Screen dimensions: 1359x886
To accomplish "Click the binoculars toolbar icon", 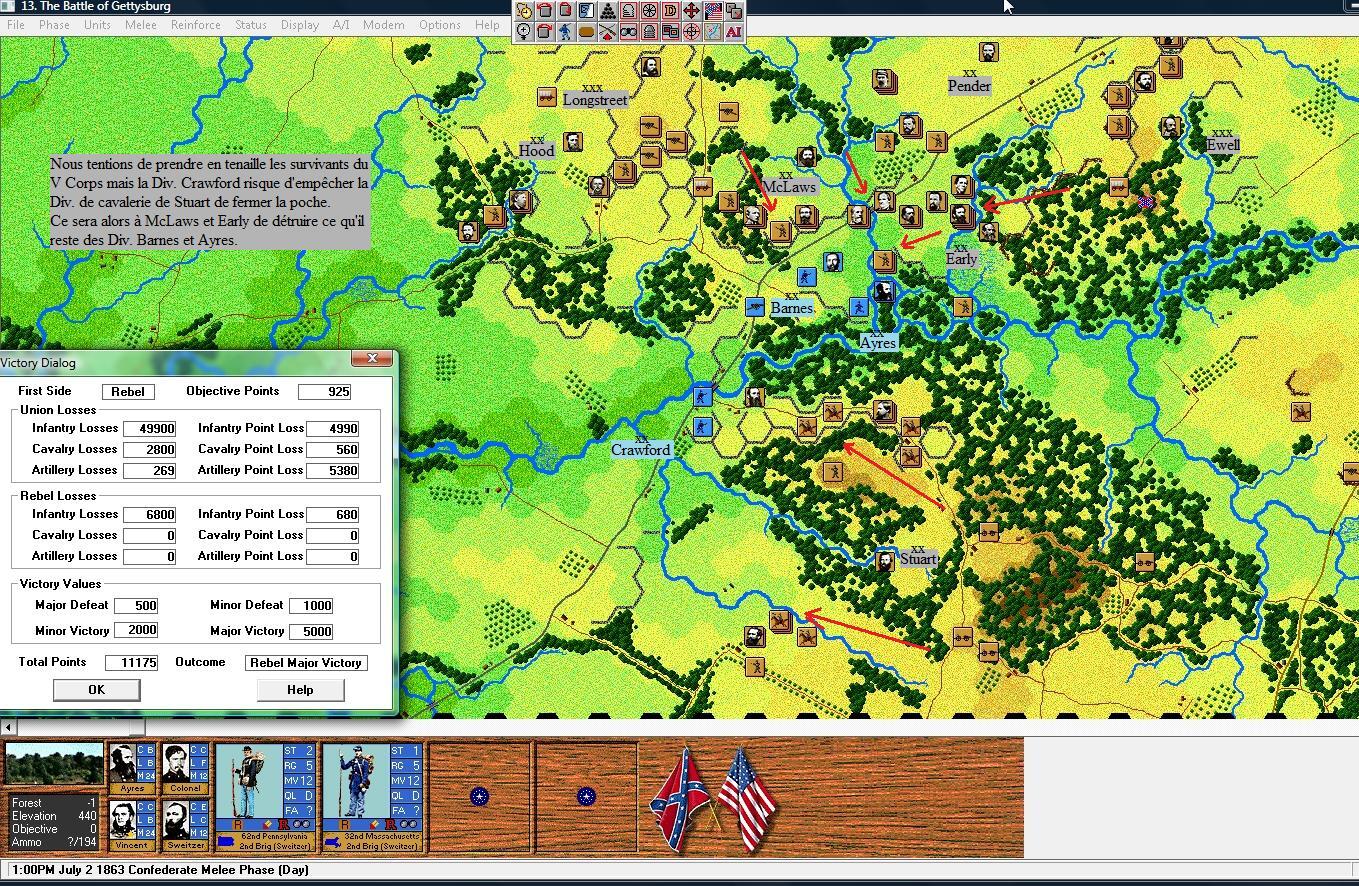I will [628, 32].
